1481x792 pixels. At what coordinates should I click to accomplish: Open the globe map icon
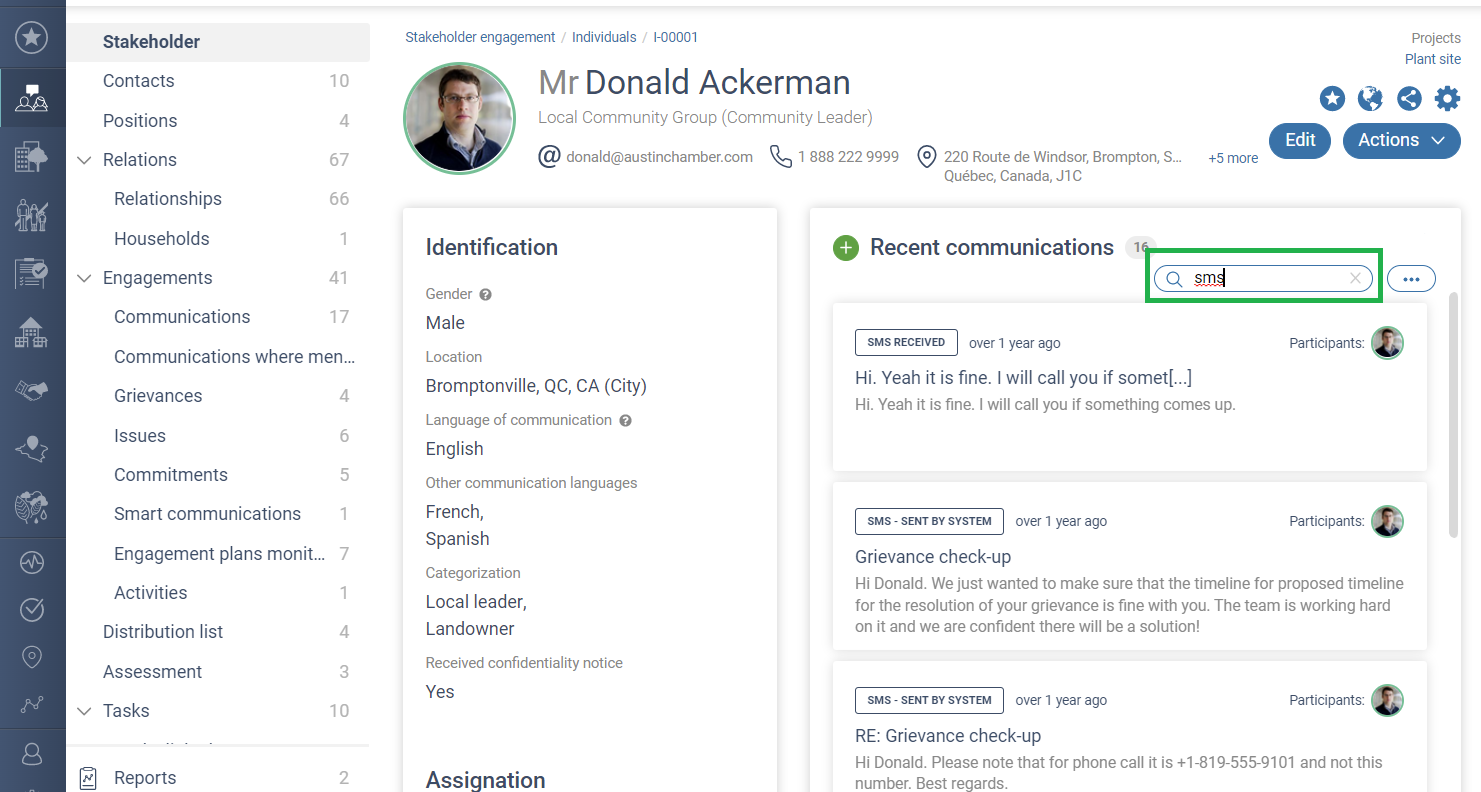click(x=1370, y=98)
